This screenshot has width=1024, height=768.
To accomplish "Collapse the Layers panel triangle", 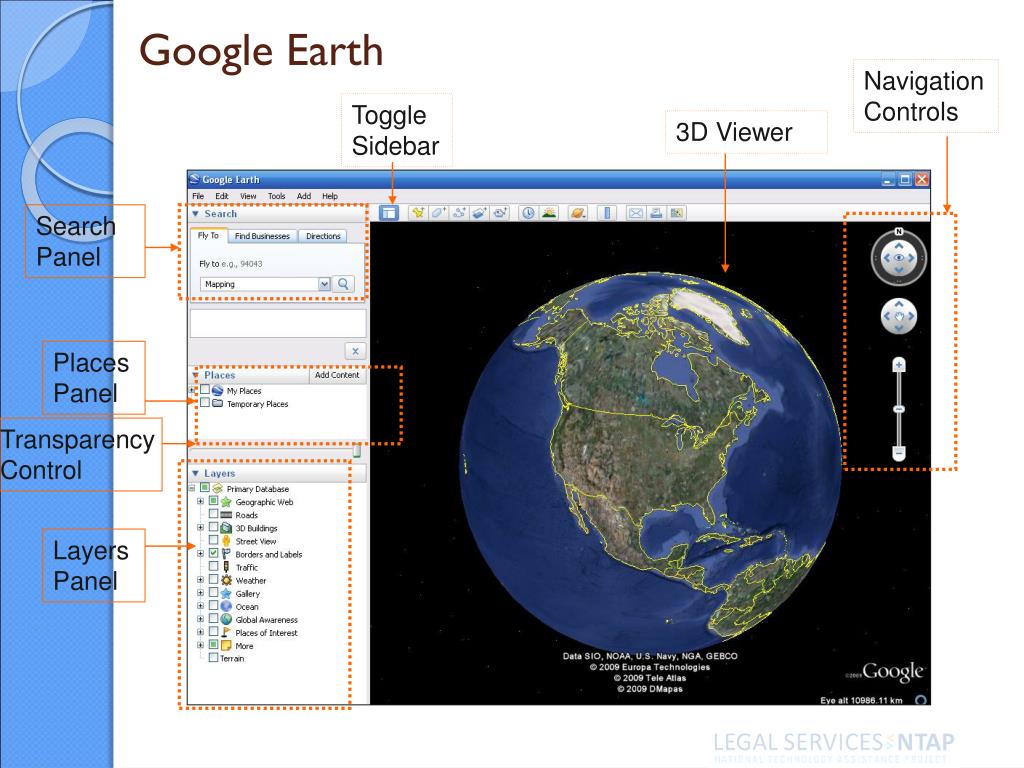I will pos(195,473).
